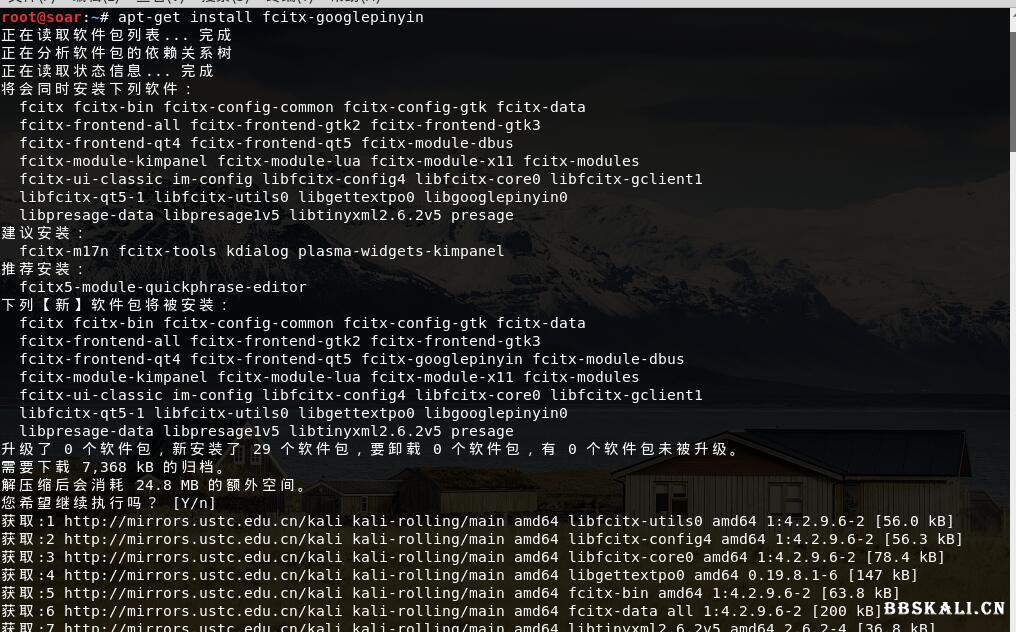Viewport: 1016px width, 632px height.
Task: Click the BBSKALI.CN watermark
Action: pyautogui.click(x=943, y=608)
